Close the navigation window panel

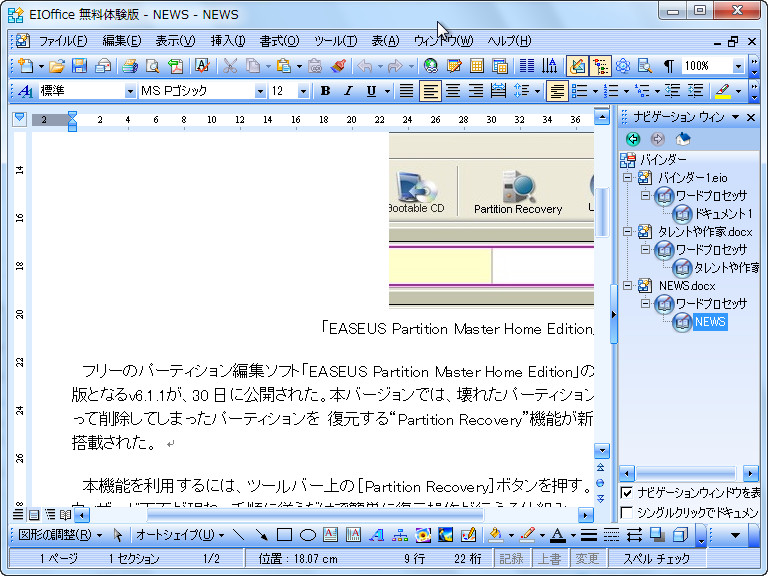coord(751,117)
